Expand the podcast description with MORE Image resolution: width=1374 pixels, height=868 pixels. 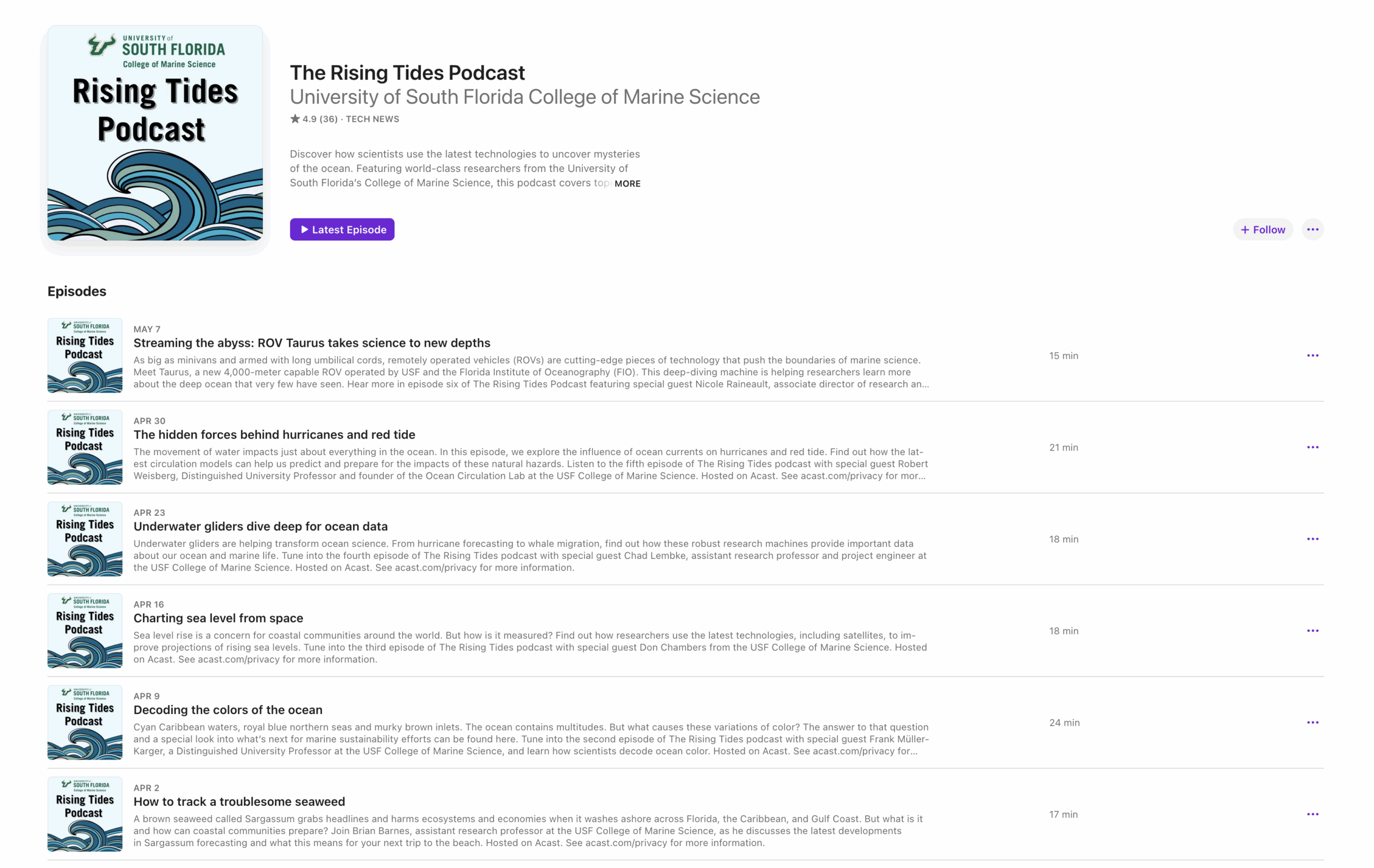point(627,184)
